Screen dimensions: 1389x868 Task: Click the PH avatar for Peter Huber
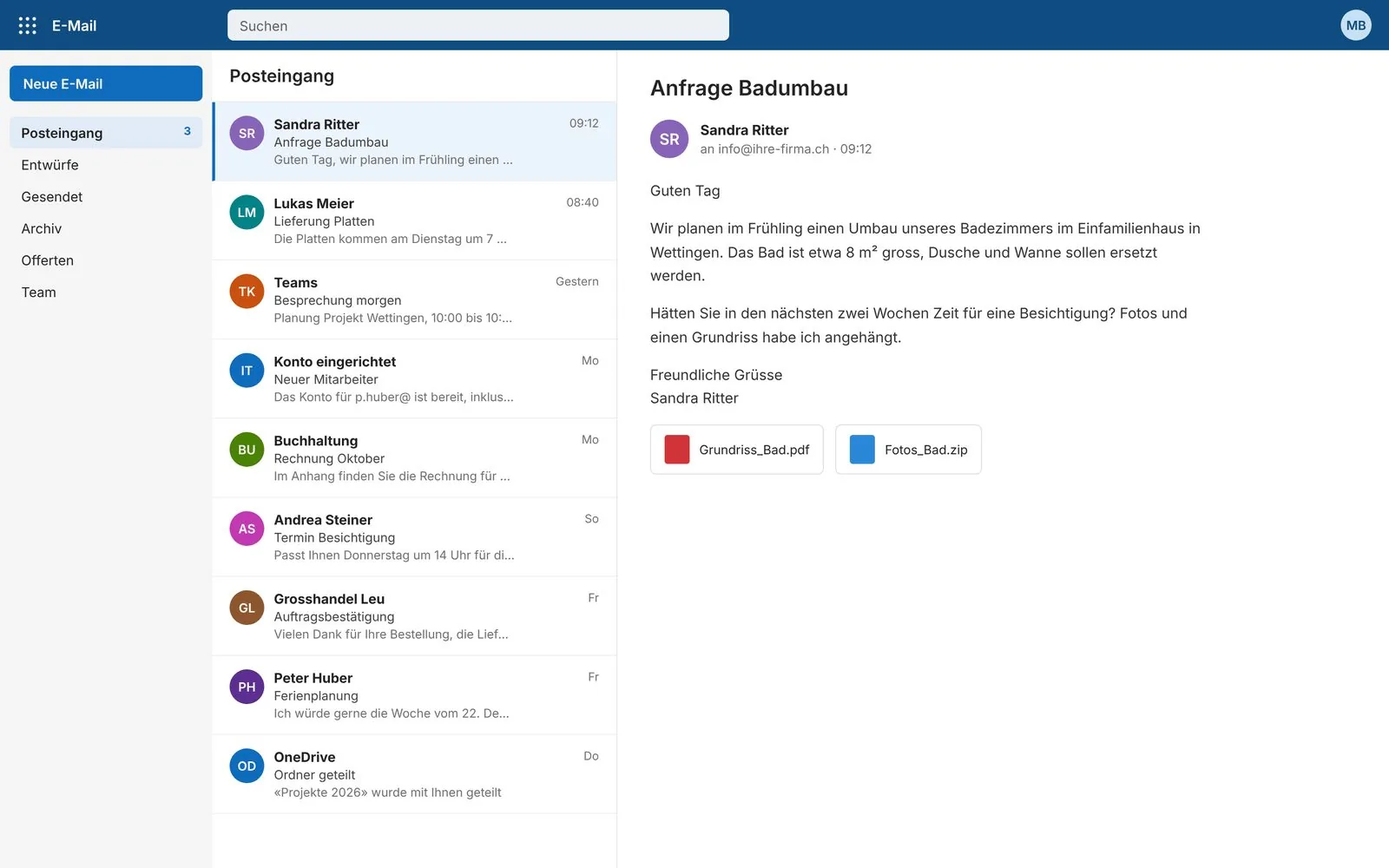(247, 686)
